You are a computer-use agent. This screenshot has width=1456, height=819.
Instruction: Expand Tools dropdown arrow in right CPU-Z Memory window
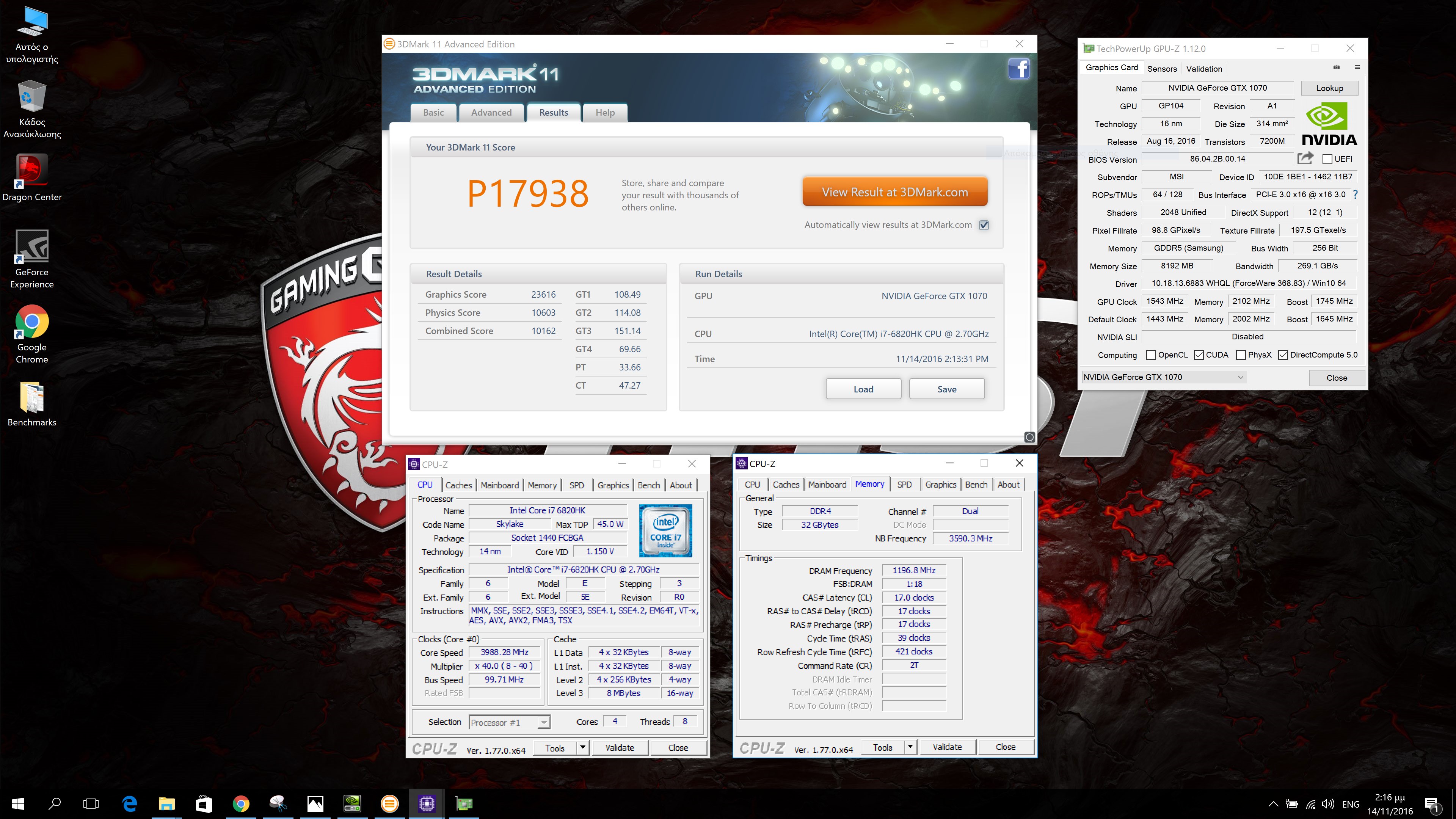pos(910,747)
